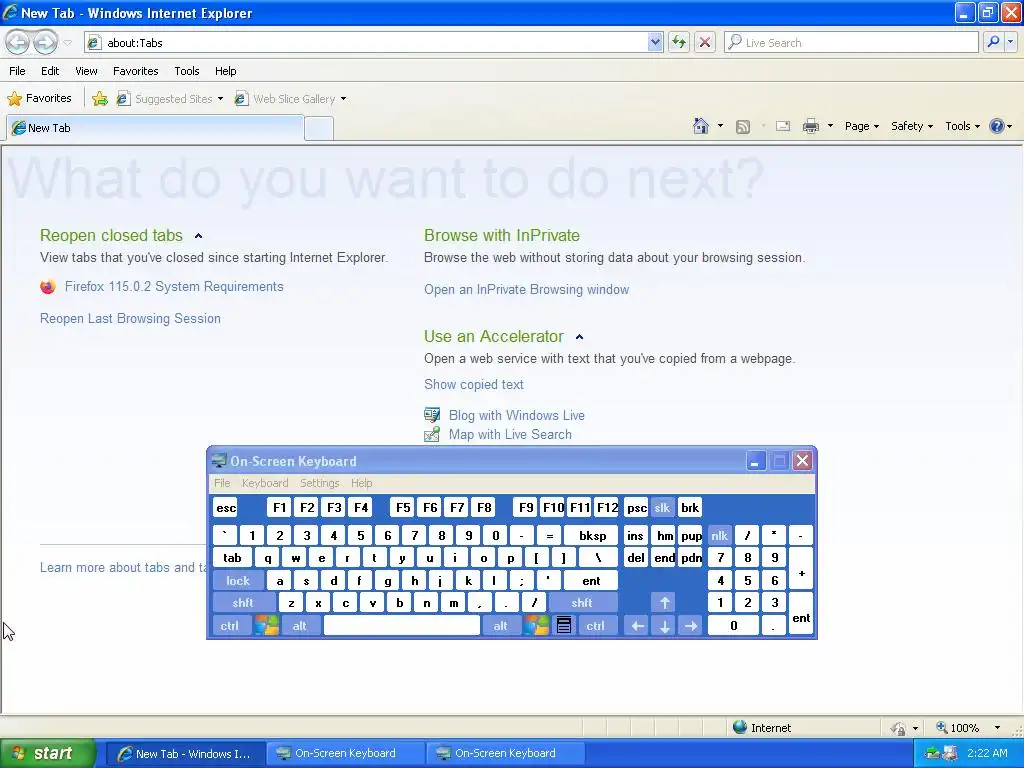This screenshot has height=768, width=1024.
Task: Click the bksp key on keyboard
Action: click(x=592, y=536)
